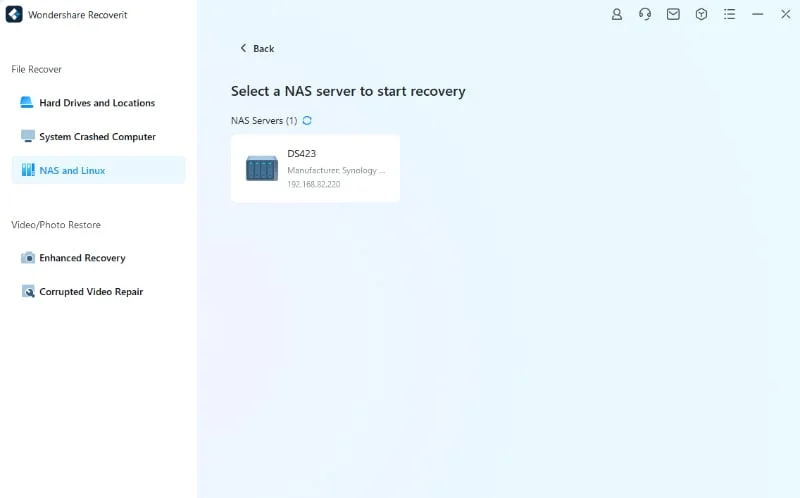Viewport: 800px width, 498px height.
Task: Click the Video/Photo Restore section header
Action: tap(56, 225)
